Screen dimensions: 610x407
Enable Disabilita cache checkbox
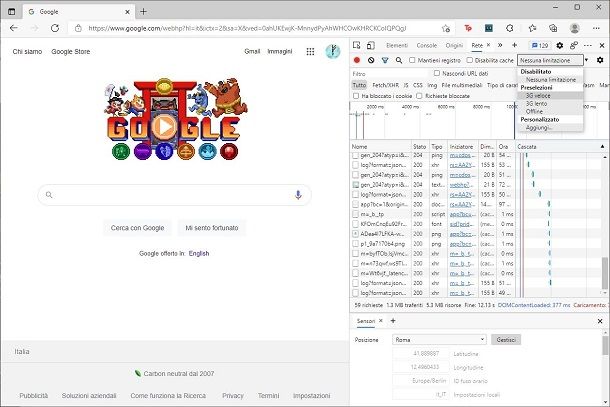pyautogui.click(x=470, y=60)
